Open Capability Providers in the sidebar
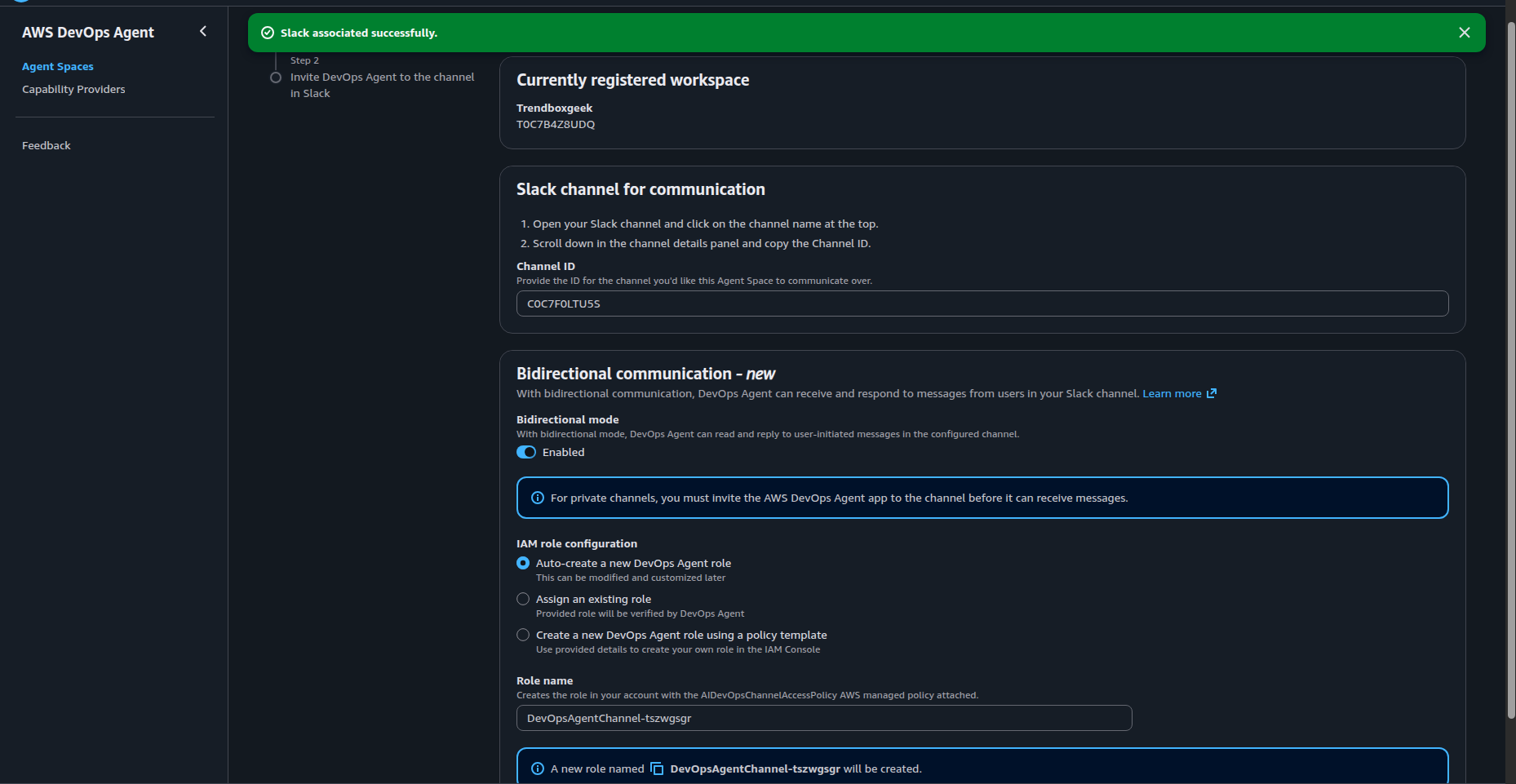 tap(73, 89)
